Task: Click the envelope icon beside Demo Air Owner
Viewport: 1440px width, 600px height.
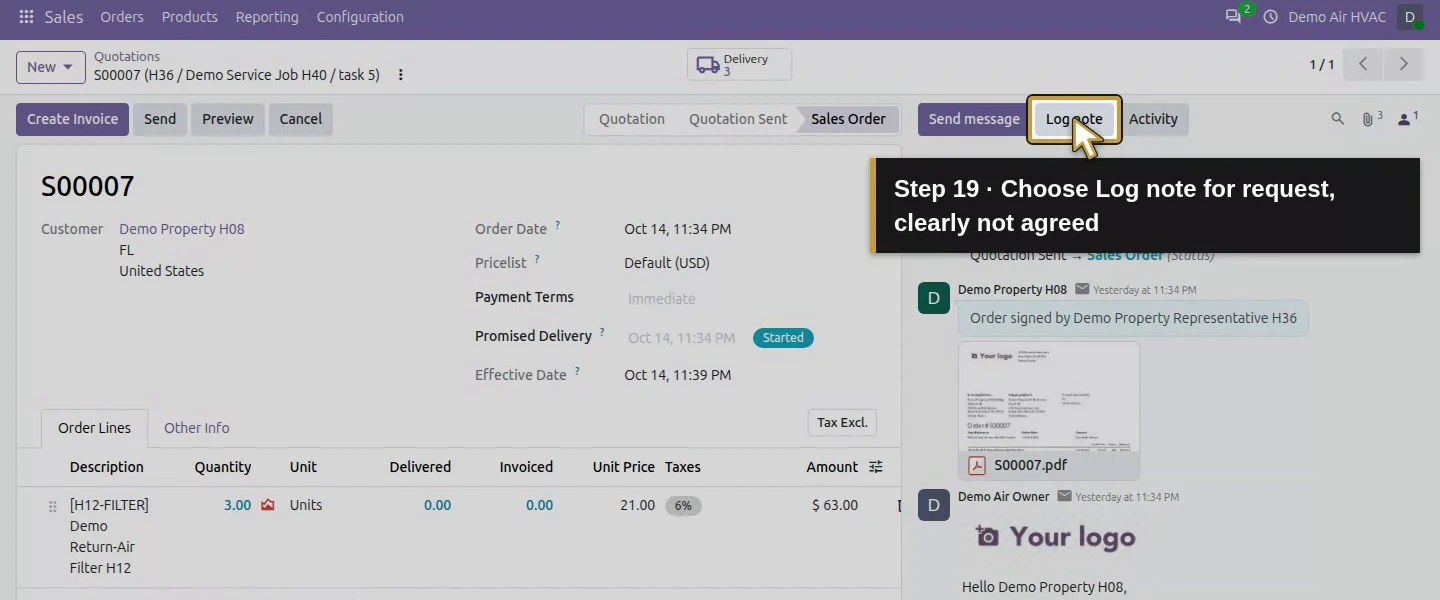Action: click(1064, 496)
